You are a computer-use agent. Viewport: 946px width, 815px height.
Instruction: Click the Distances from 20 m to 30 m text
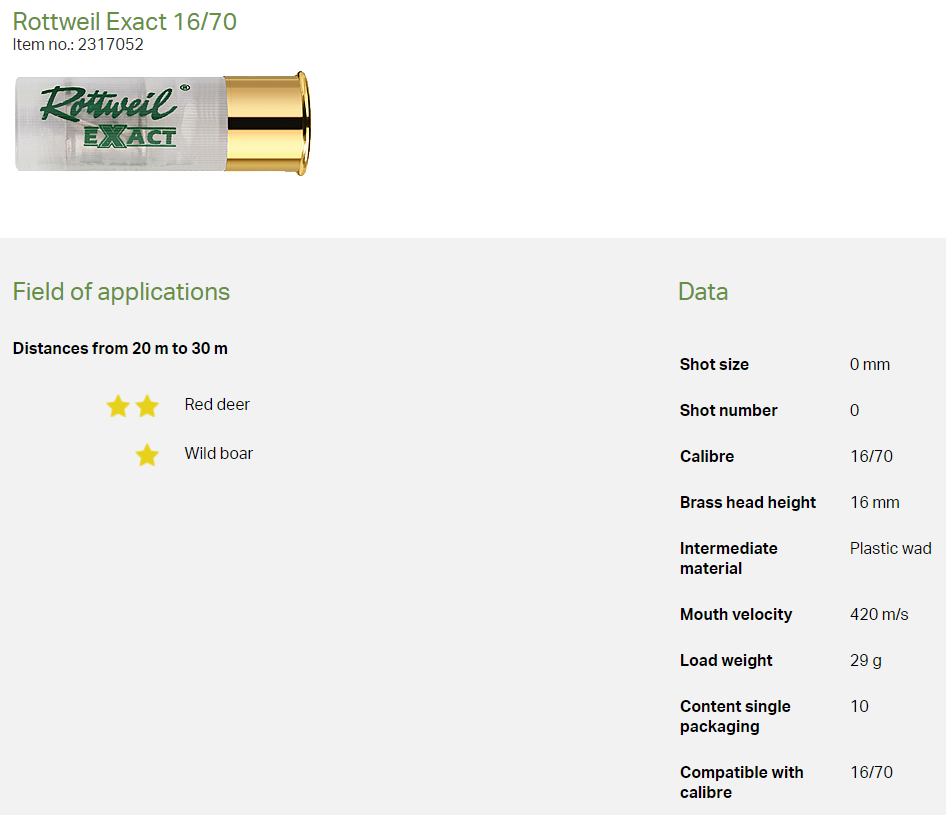click(x=120, y=349)
